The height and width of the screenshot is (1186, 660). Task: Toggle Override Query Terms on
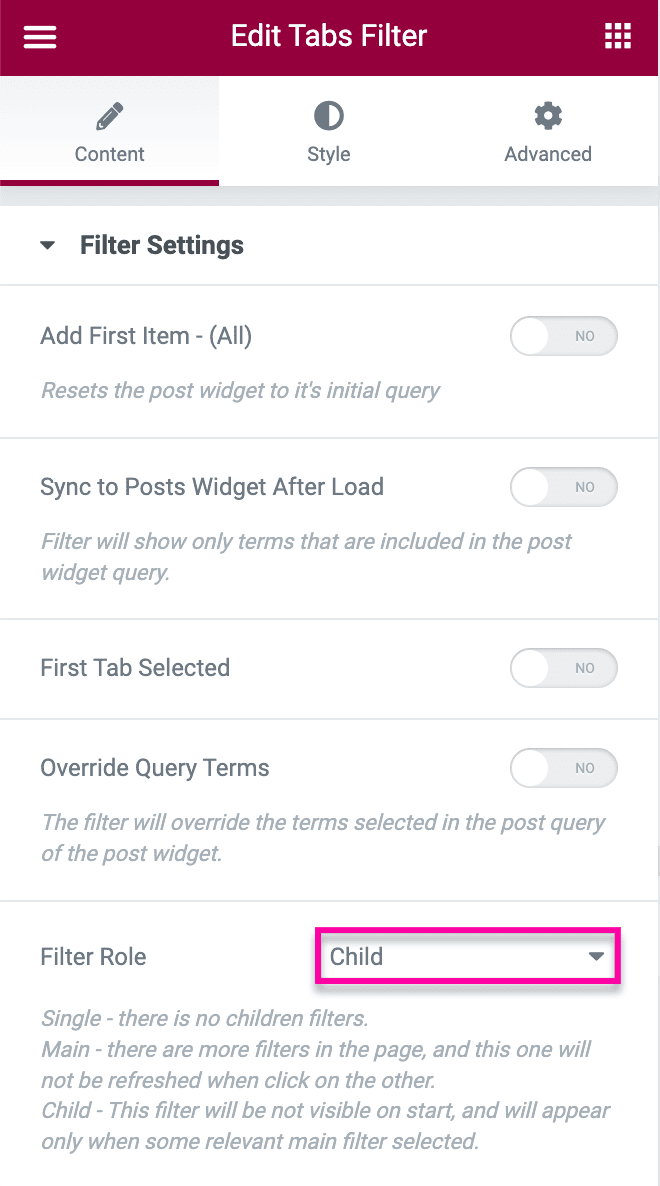point(564,768)
